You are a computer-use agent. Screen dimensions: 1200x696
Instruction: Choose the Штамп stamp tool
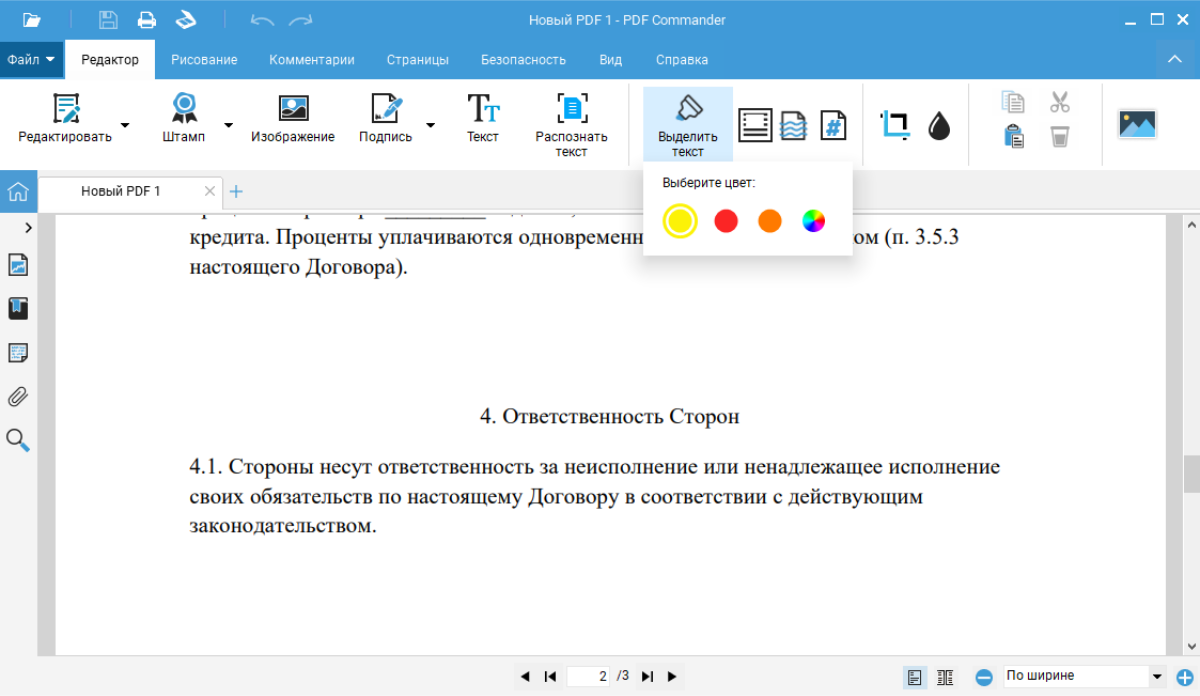(184, 118)
